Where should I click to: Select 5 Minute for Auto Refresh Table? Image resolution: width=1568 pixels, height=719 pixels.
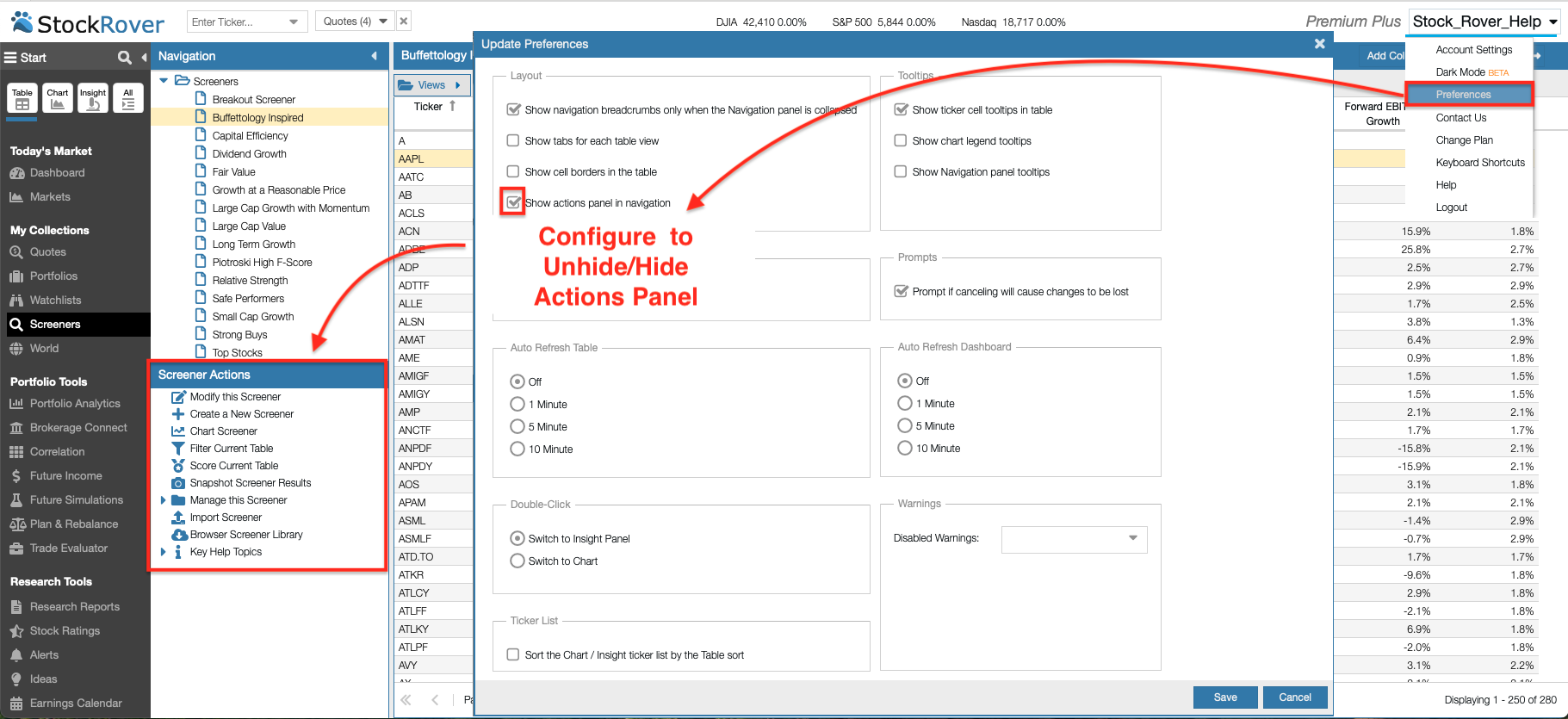[x=518, y=426]
